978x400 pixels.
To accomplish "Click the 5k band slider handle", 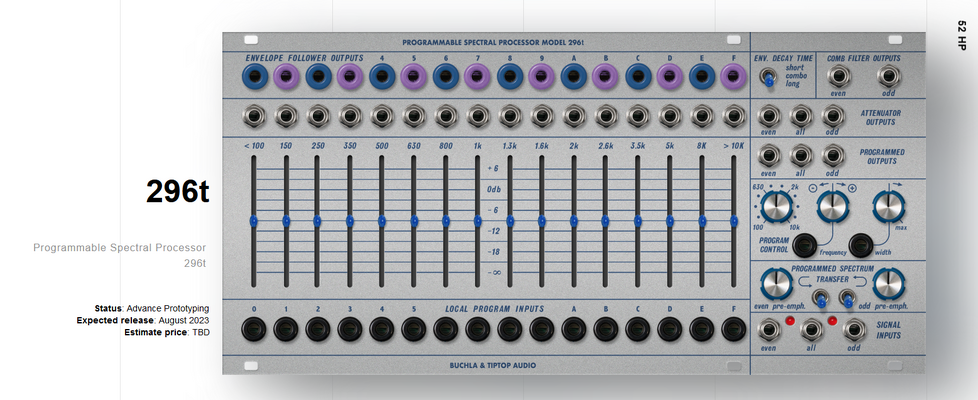I will coord(669,221).
